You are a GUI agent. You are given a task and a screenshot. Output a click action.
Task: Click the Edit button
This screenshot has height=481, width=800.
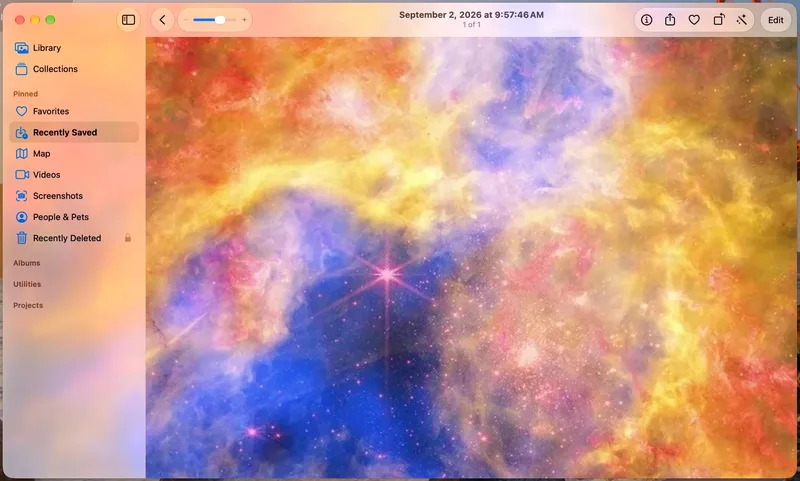click(776, 20)
